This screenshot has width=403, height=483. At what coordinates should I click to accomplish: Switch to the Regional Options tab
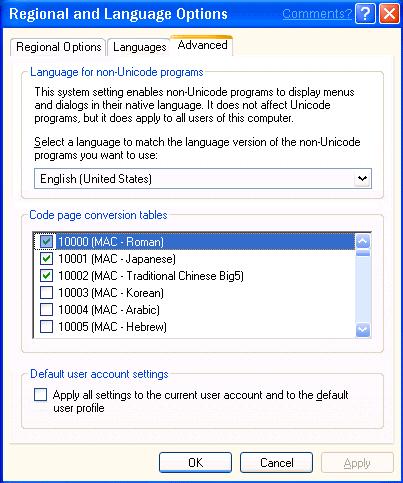point(58,47)
